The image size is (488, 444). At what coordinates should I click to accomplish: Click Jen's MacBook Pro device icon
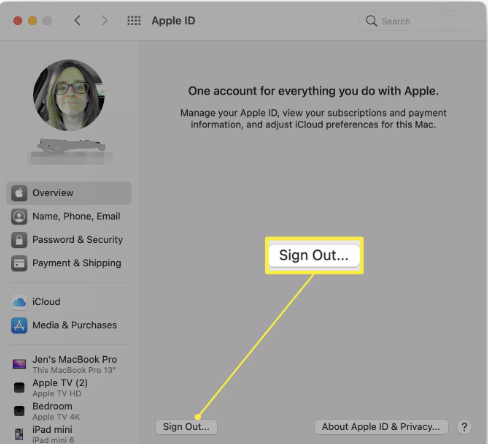click(x=19, y=364)
